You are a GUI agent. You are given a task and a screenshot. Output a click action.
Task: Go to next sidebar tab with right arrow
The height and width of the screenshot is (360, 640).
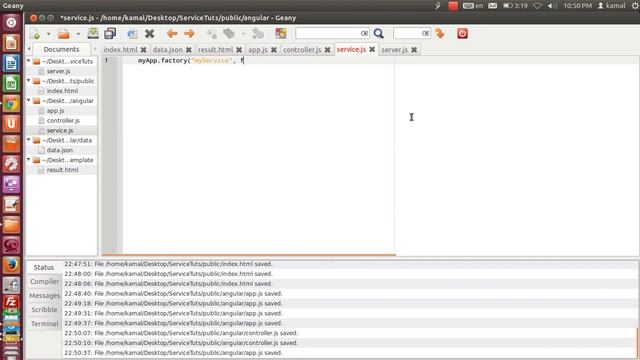click(95, 49)
